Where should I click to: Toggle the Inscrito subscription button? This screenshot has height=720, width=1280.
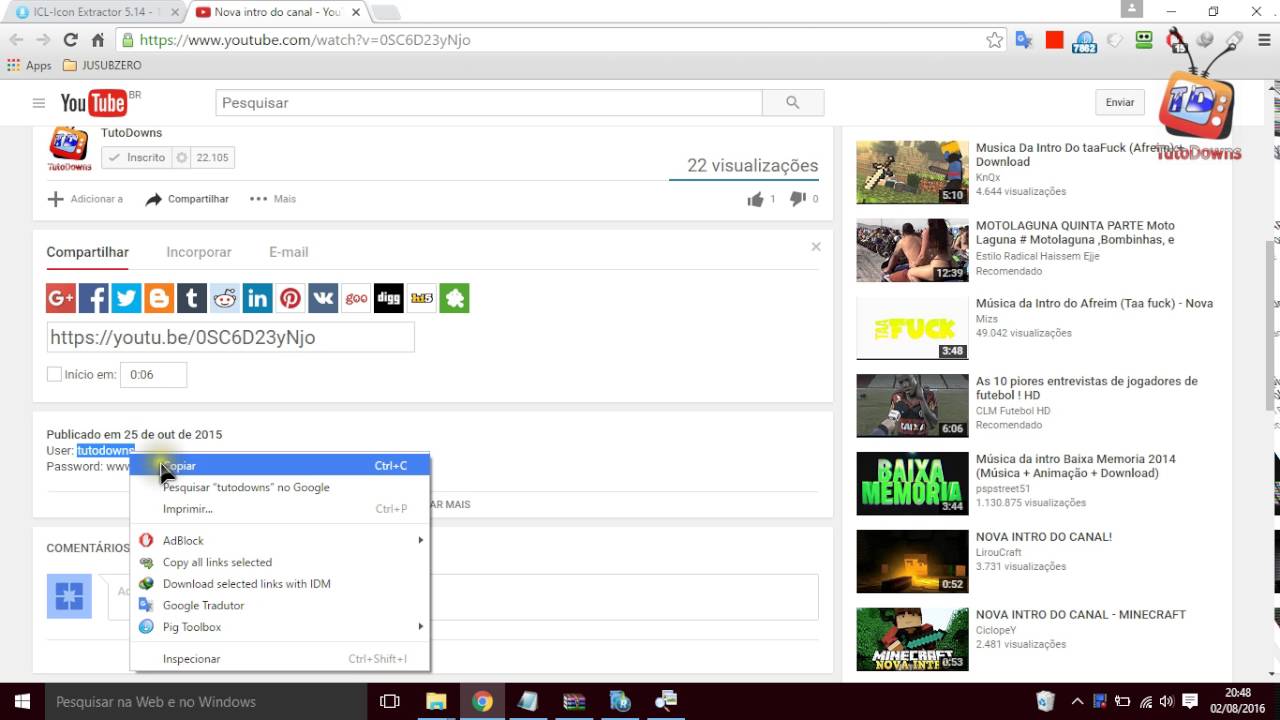point(136,158)
